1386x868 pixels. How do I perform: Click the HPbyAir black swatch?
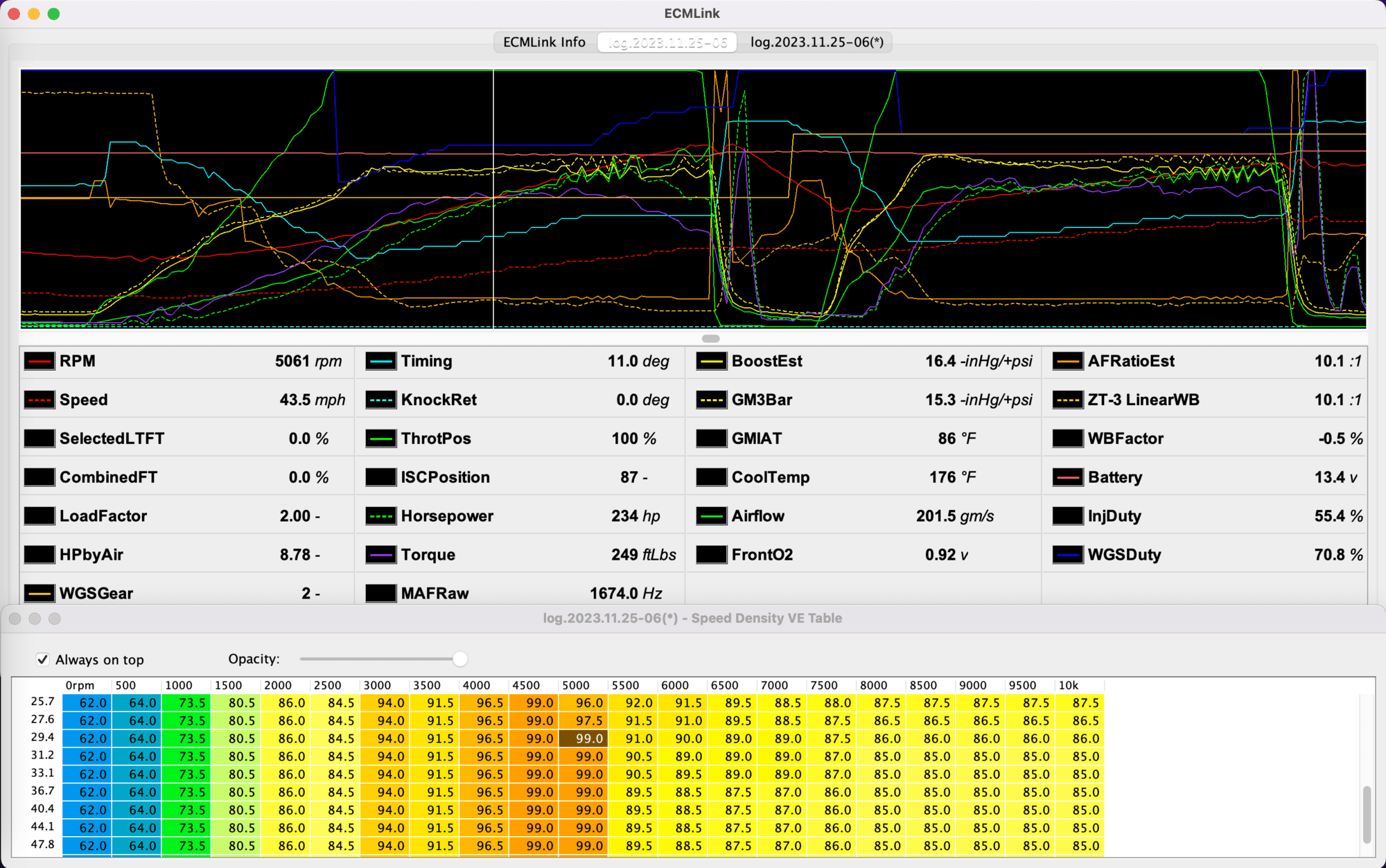click(40, 555)
